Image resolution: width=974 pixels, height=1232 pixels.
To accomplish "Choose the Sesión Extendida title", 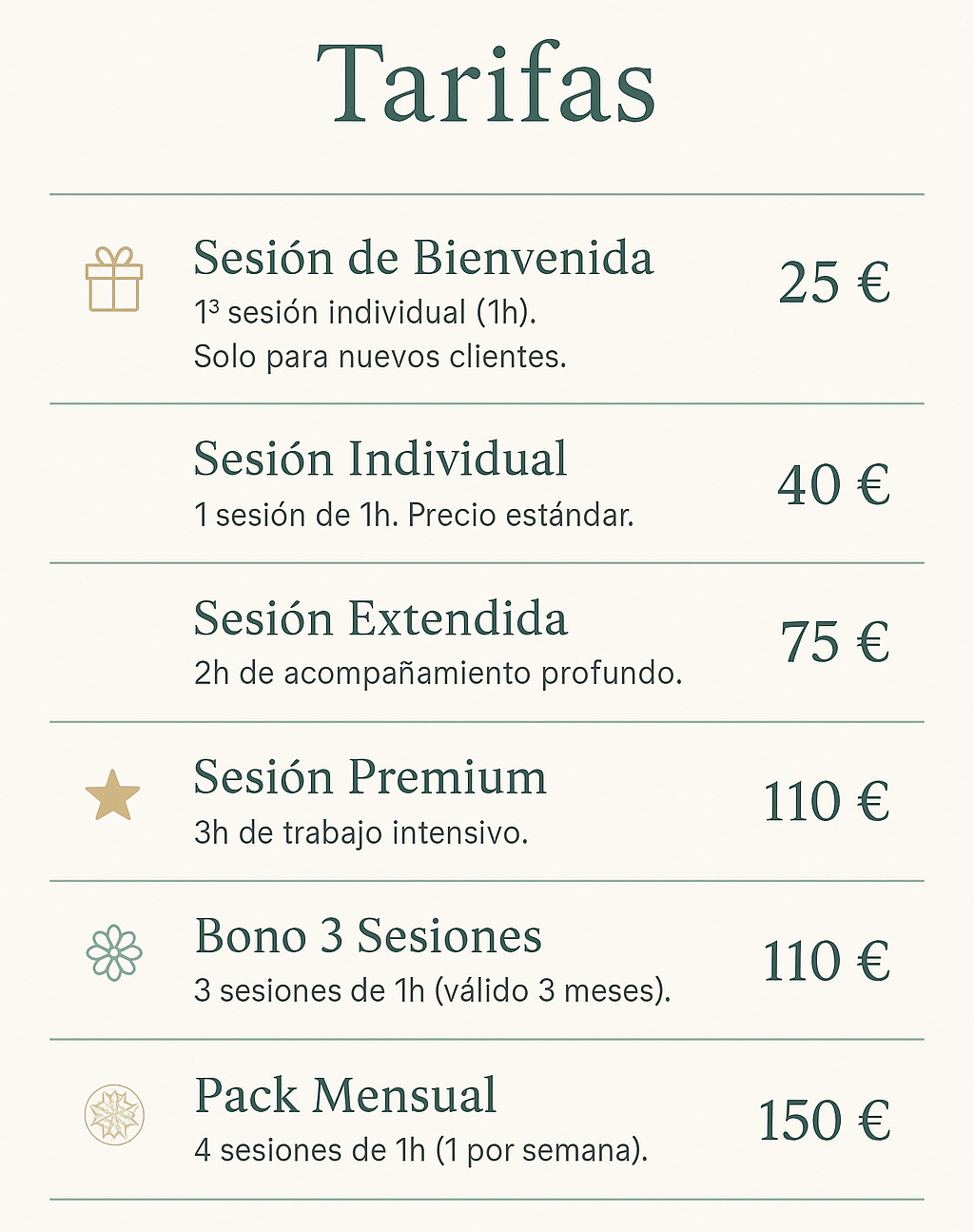I will [380, 618].
